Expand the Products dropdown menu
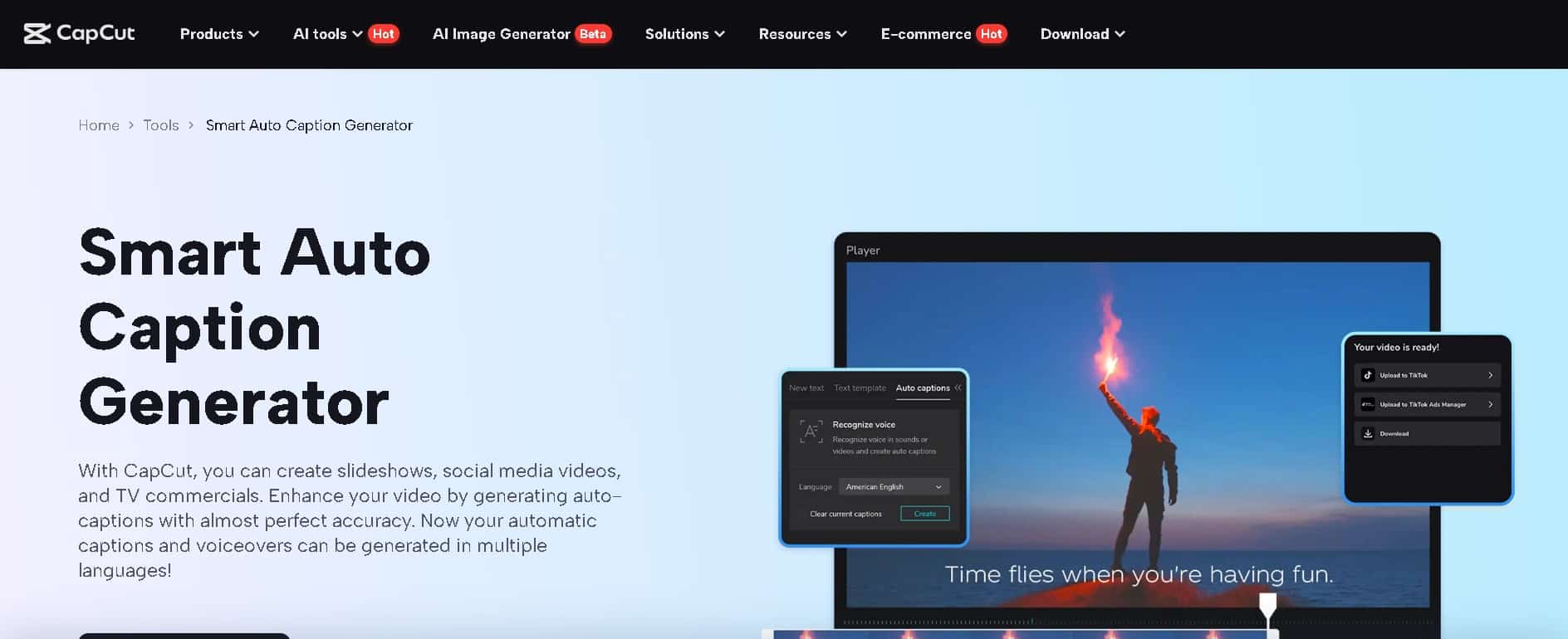 click(x=219, y=34)
